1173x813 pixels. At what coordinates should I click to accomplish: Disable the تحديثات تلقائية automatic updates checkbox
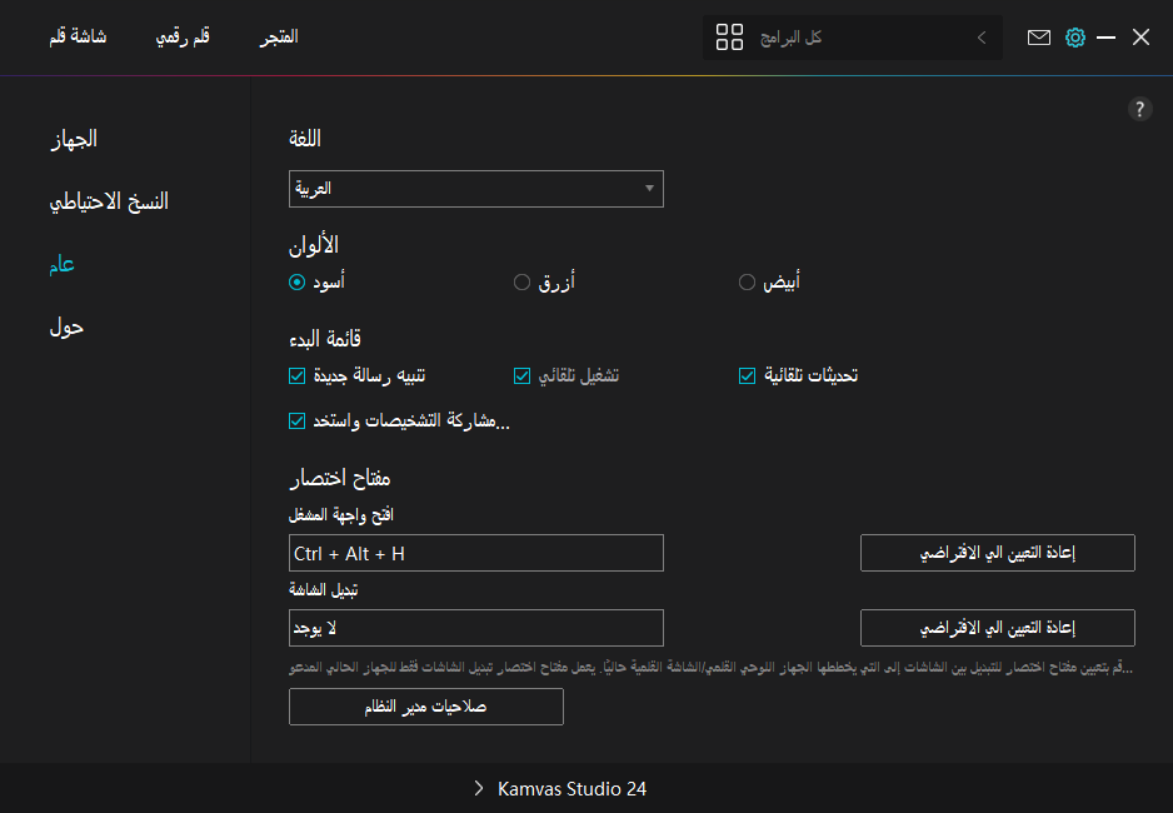click(x=747, y=376)
